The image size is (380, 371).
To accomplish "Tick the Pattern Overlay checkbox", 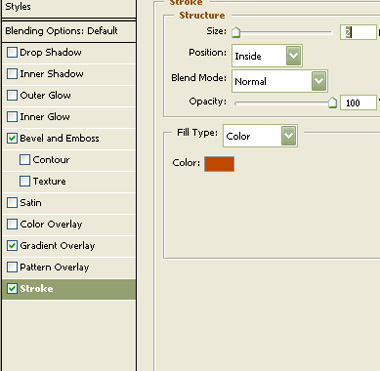I will (x=12, y=267).
